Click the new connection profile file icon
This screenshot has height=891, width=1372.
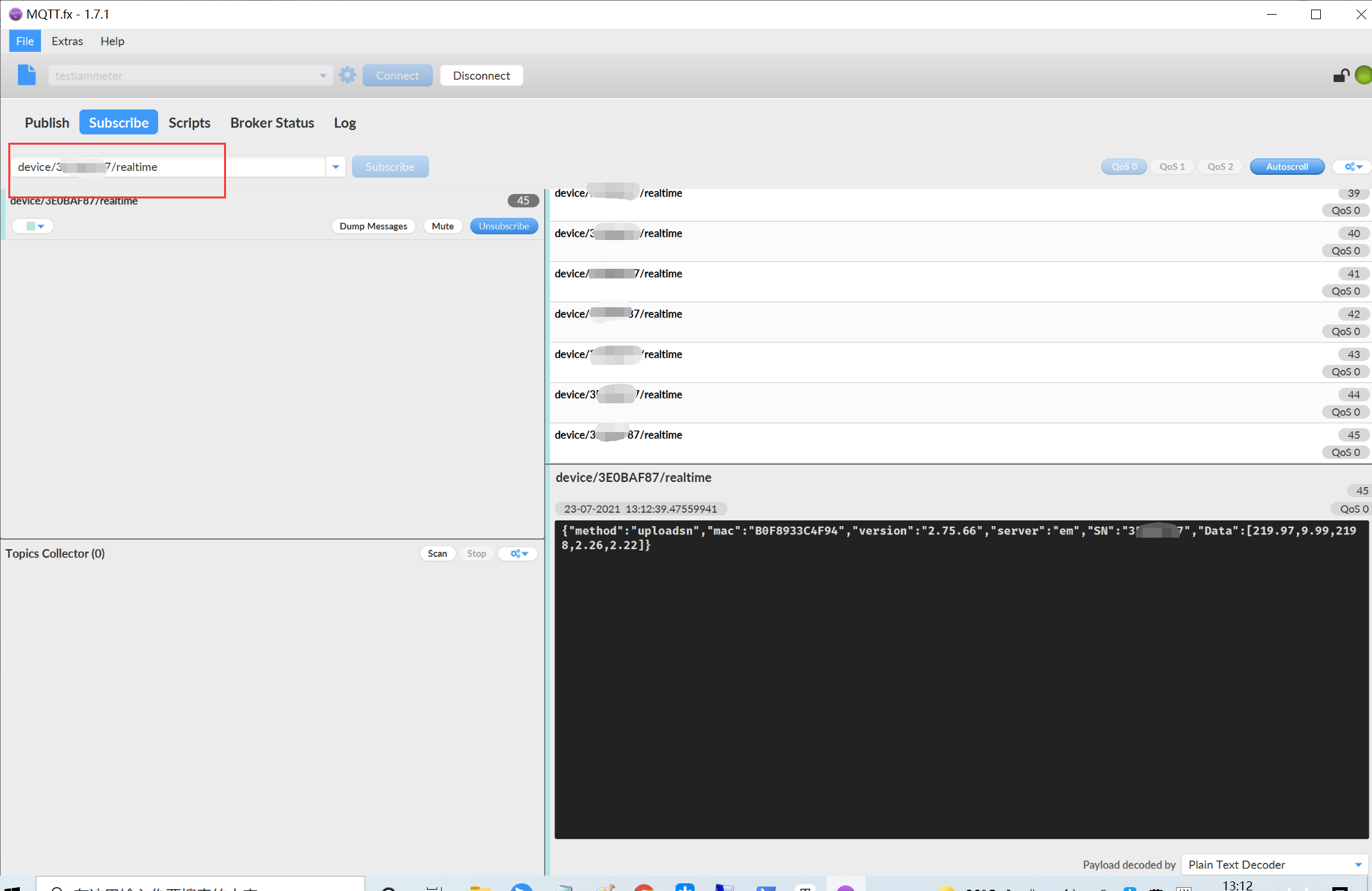[26, 75]
